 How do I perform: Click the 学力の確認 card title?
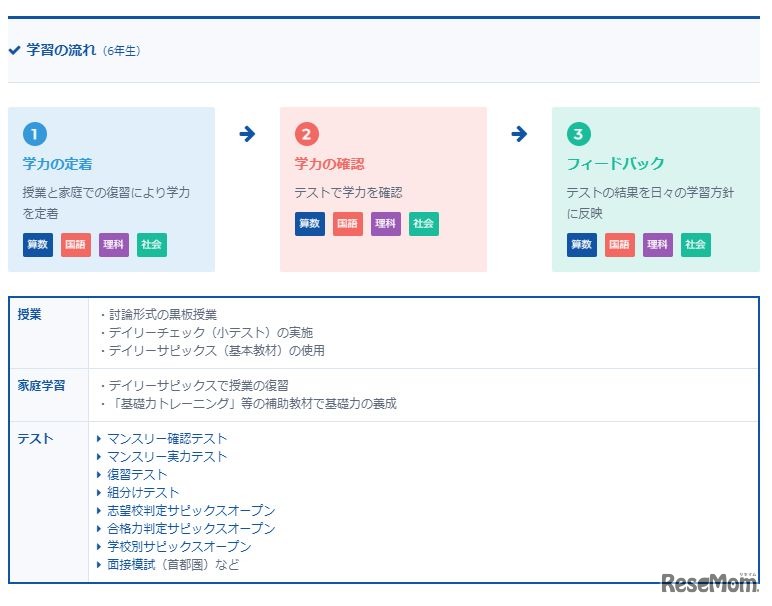coord(329,164)
